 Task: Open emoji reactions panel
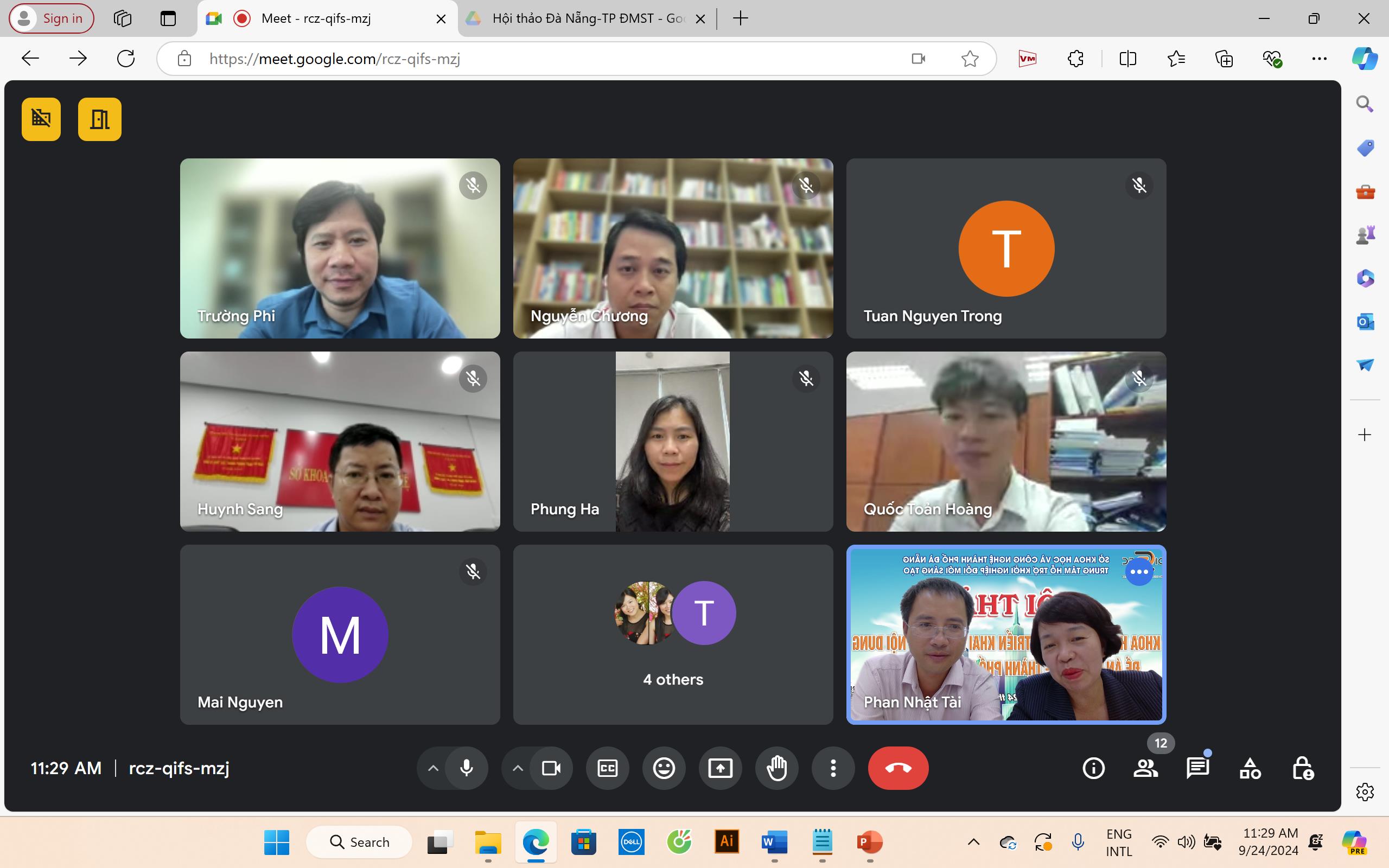coord(664,768)
